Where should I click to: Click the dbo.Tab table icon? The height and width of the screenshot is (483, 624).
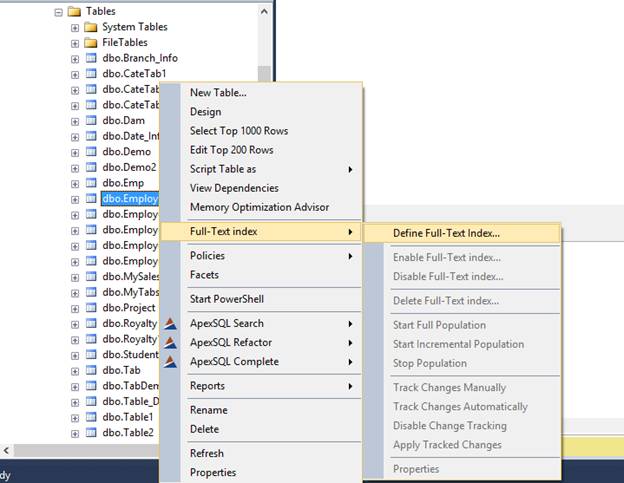[x=91, y=370]
